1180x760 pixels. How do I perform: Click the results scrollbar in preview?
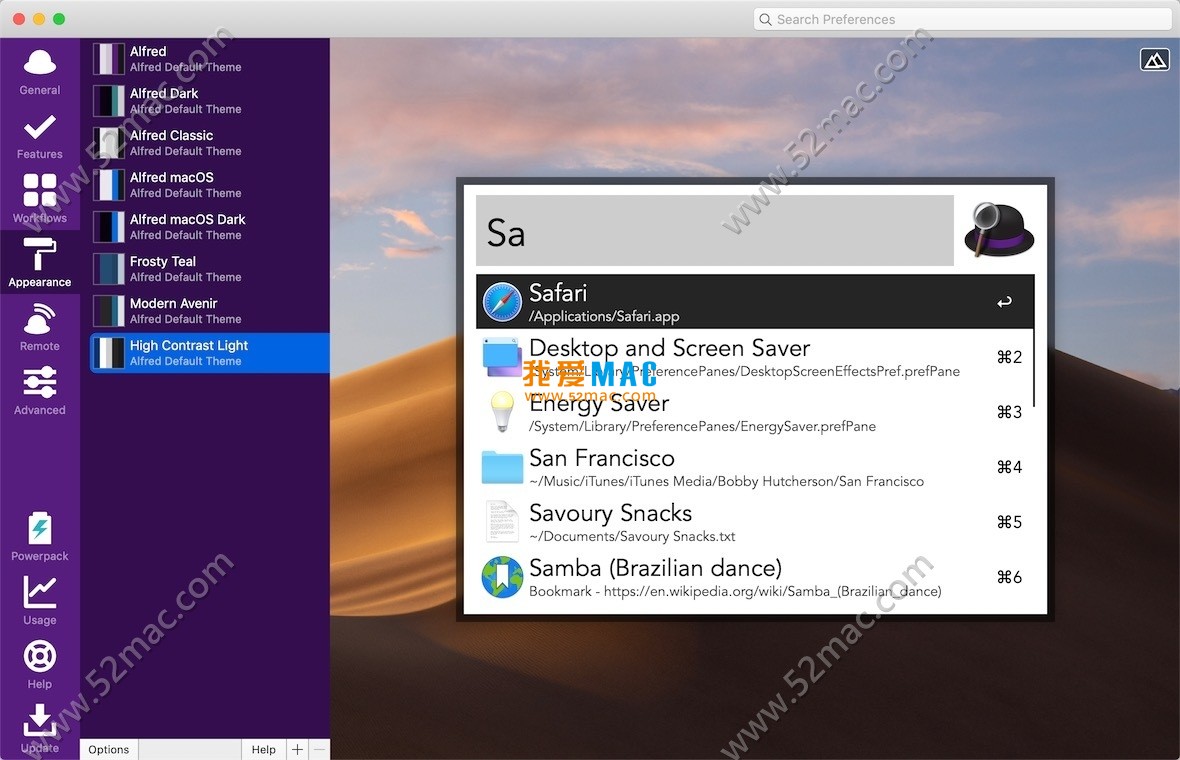[x=1034, y=368]
